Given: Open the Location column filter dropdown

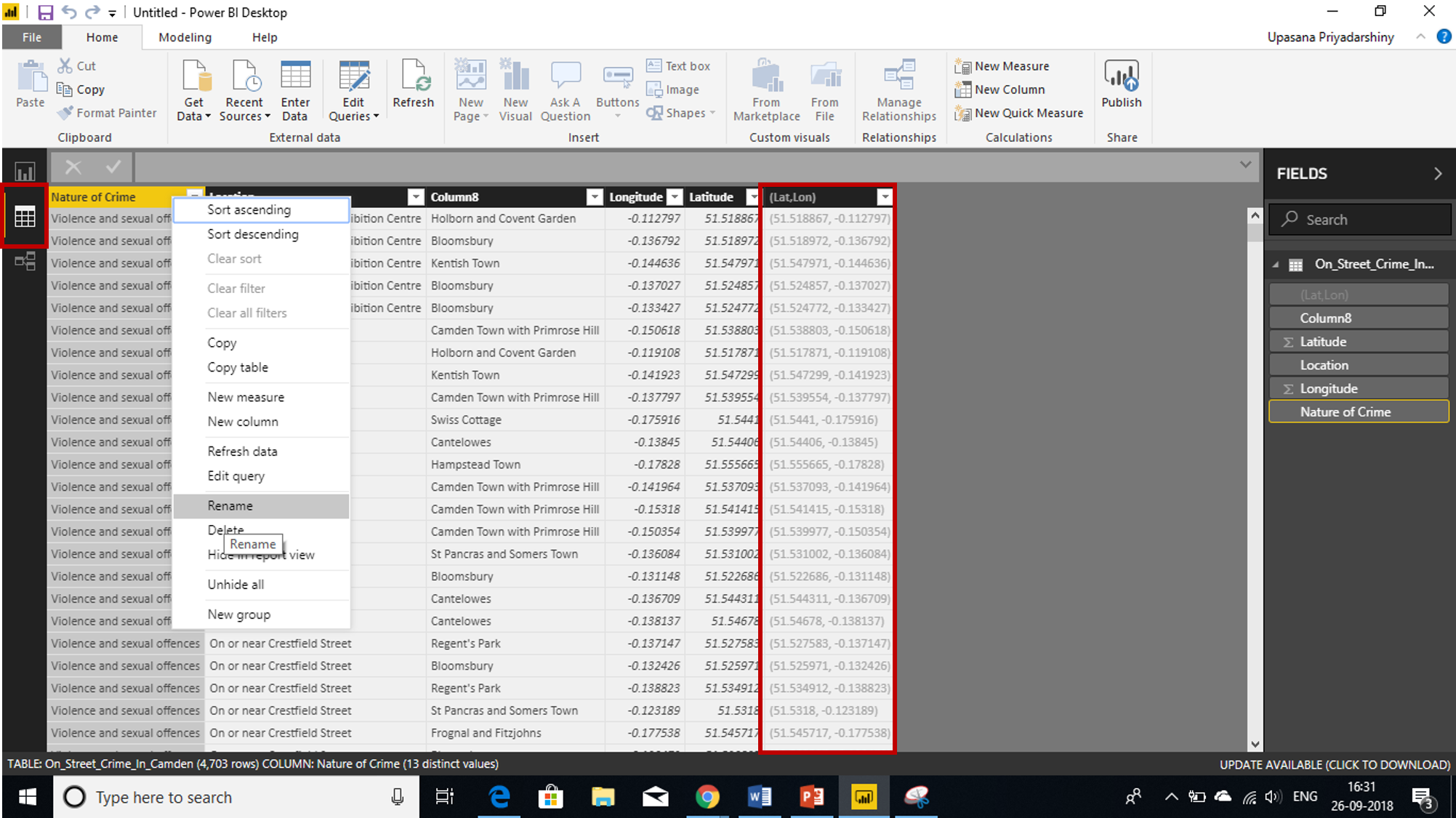Looking at the screenshot, I should (416, 197).
